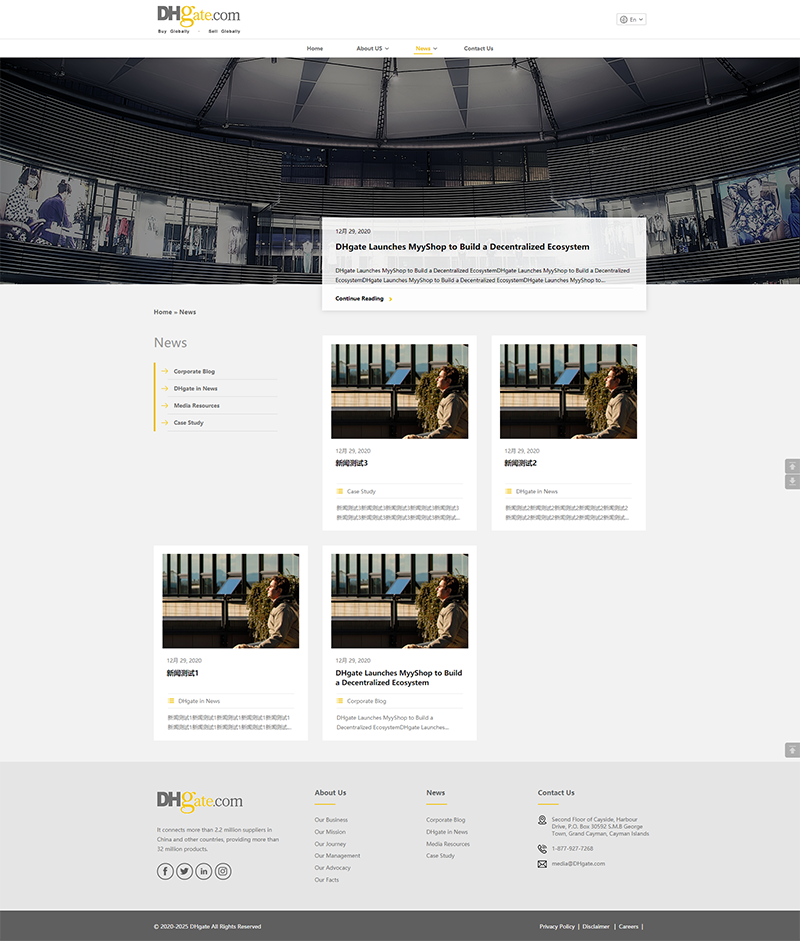Click the globe icon in the language selector

(624, 20)
